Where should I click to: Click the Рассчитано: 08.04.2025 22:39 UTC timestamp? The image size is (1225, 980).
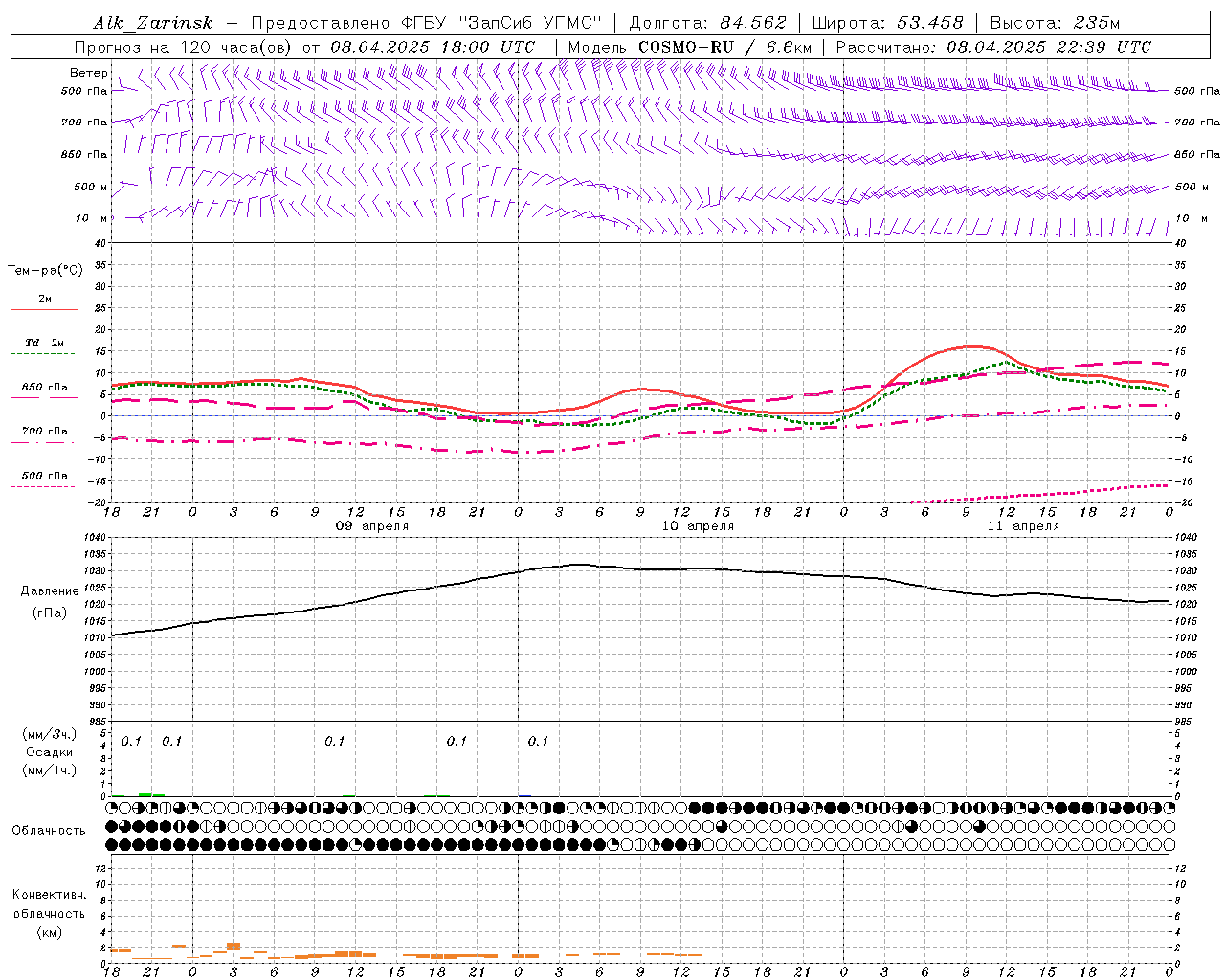pos(992,47)
